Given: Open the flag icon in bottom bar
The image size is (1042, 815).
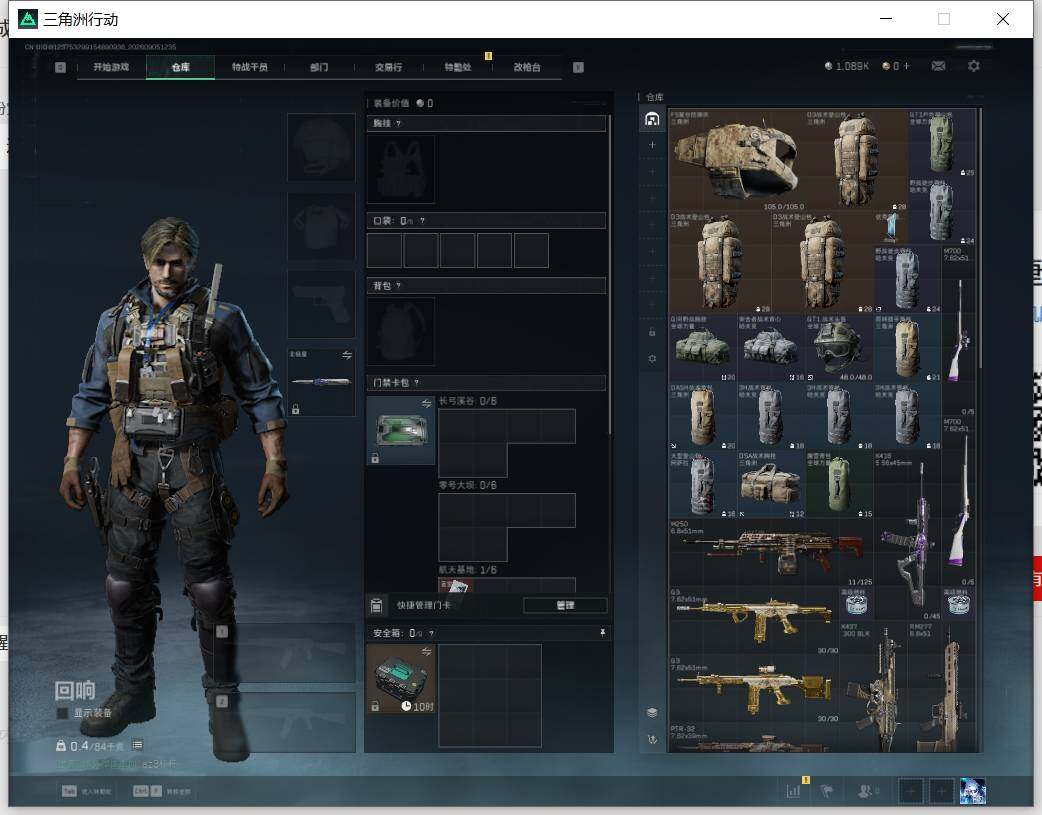Looking at the screenshot, I should click(827, 790).
